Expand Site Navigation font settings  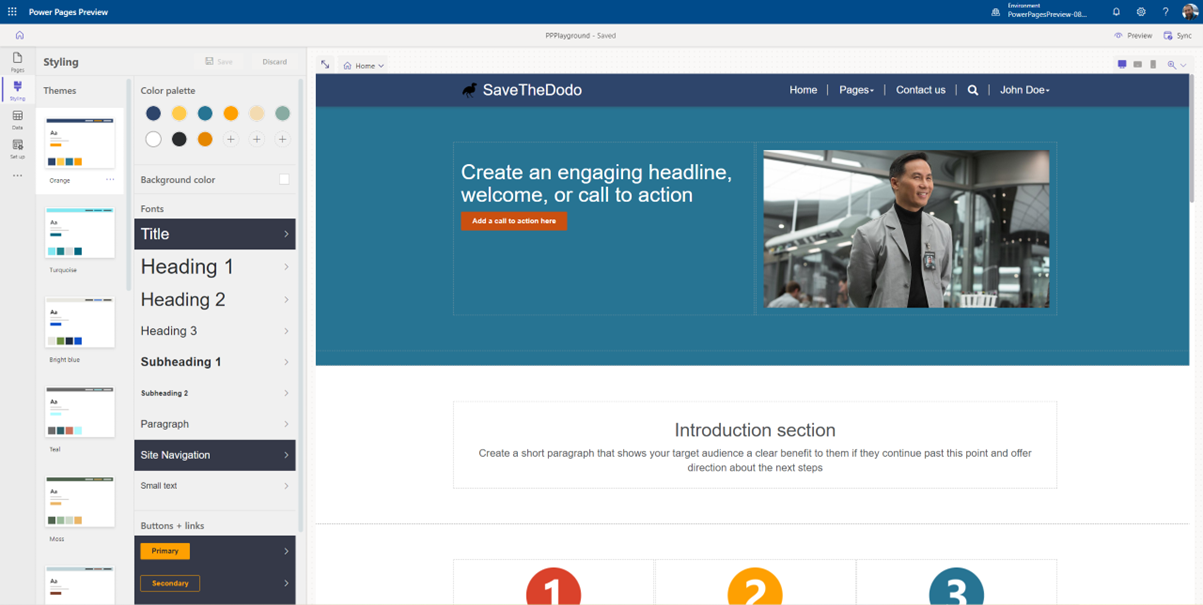[215, 455]
